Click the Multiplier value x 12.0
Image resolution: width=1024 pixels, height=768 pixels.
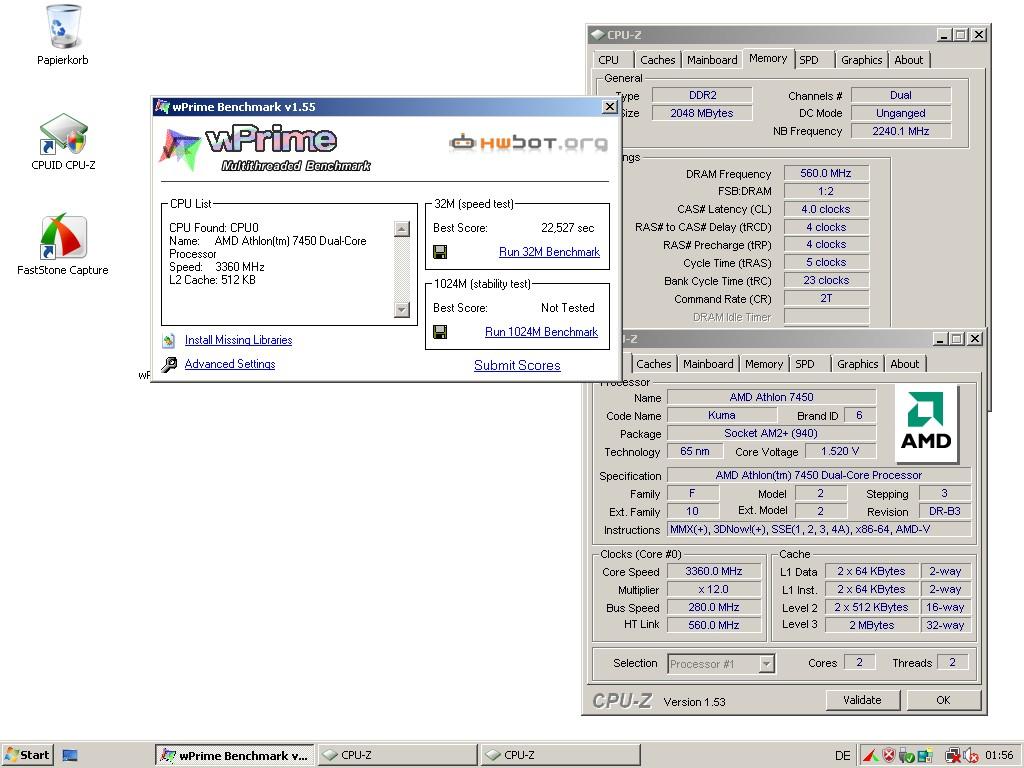[x=713, y=590]
